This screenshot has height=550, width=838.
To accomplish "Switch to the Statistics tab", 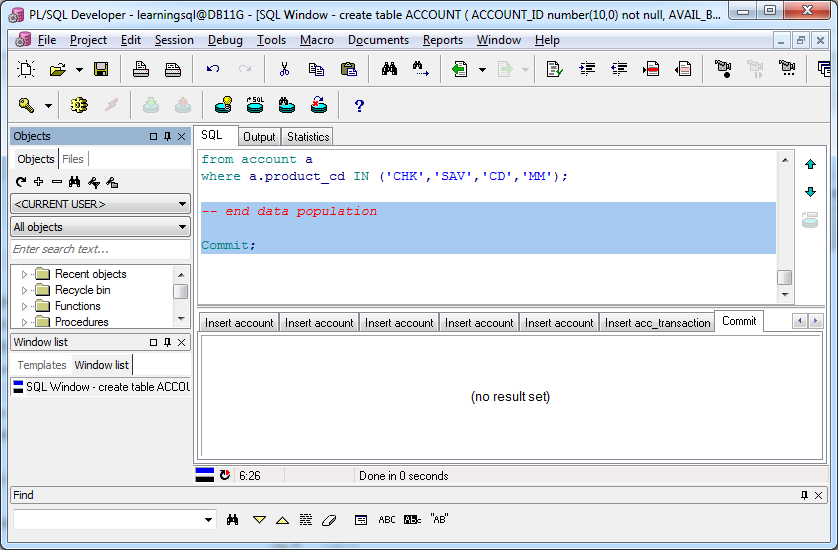I will [x=308, y=137].
